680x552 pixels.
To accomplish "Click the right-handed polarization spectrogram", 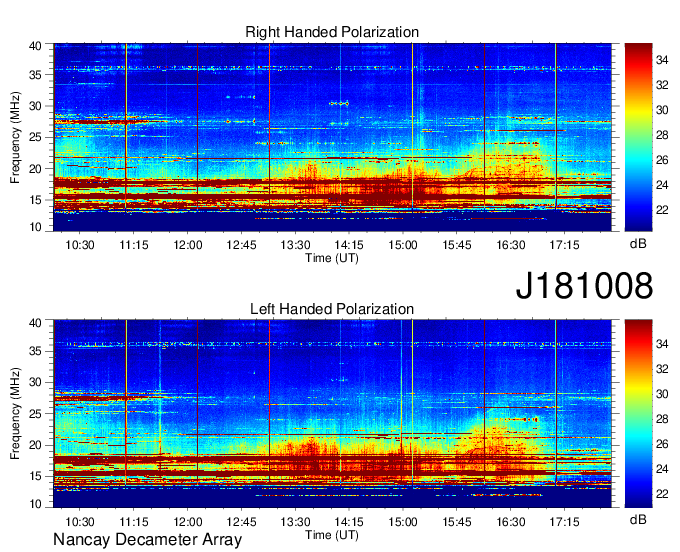I will pyautogui.click(x=332, y=137).
